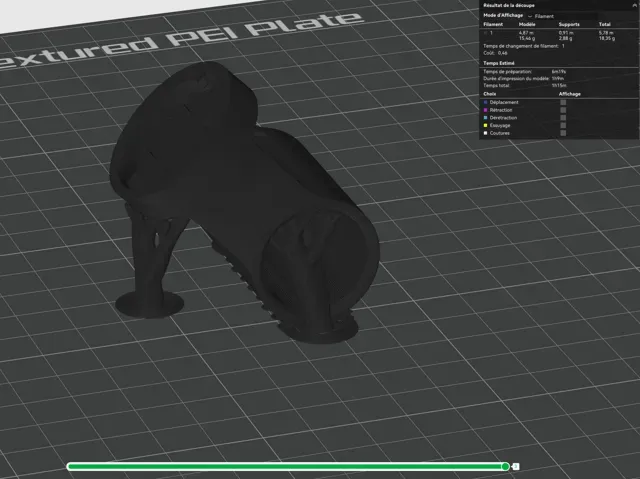Toggle Déplacement display checkbox
Screen dimensions: 640x479
point(563,102)
